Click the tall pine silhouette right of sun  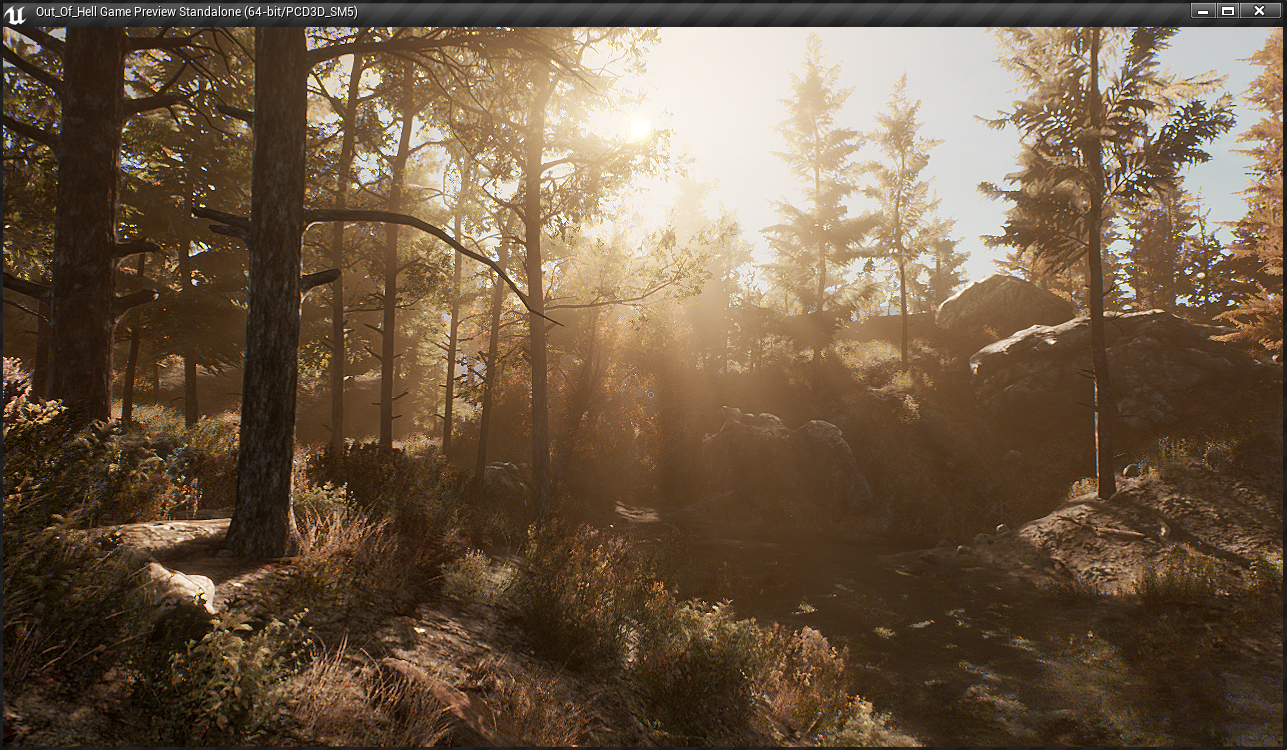pyautogui.click(x=815, y=180)
